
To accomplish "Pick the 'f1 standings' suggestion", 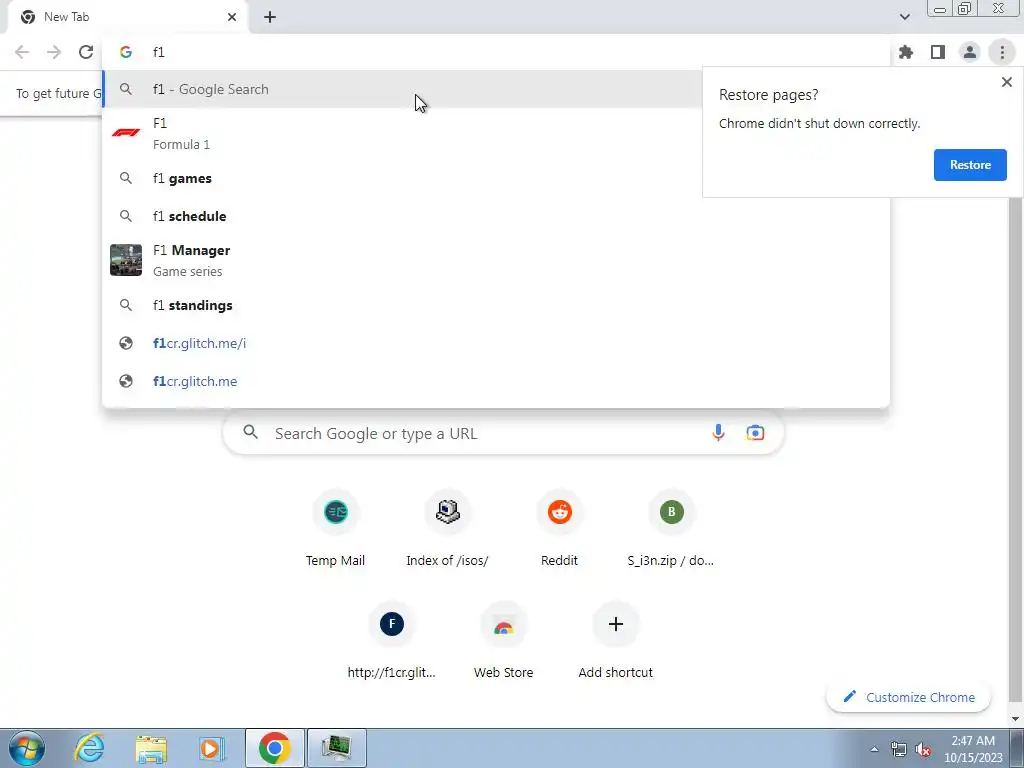I will click(496, 305).
